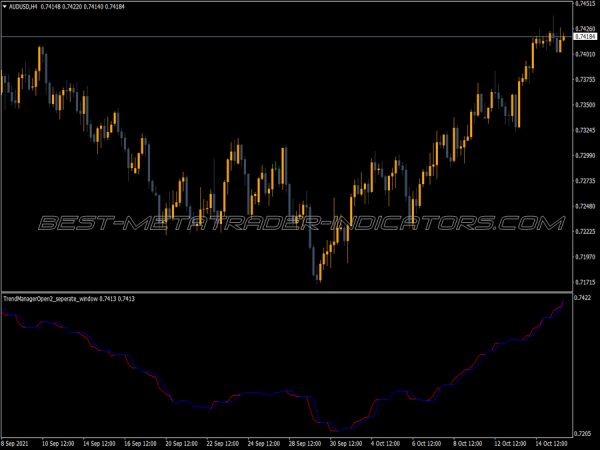Click the 14 Oct 12:00 time label

pos(551,443)
